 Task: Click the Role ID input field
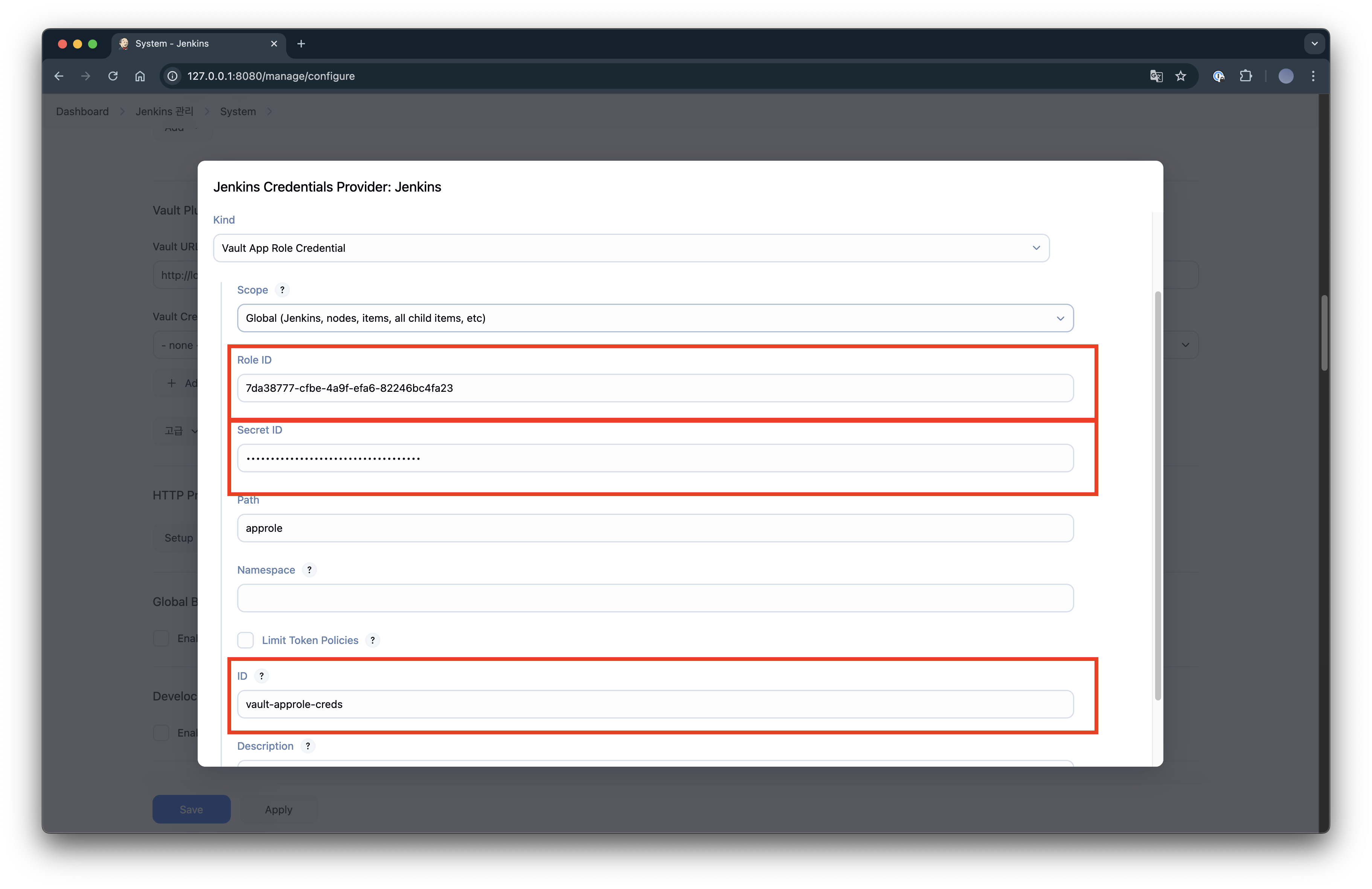[x=655, y=388]
